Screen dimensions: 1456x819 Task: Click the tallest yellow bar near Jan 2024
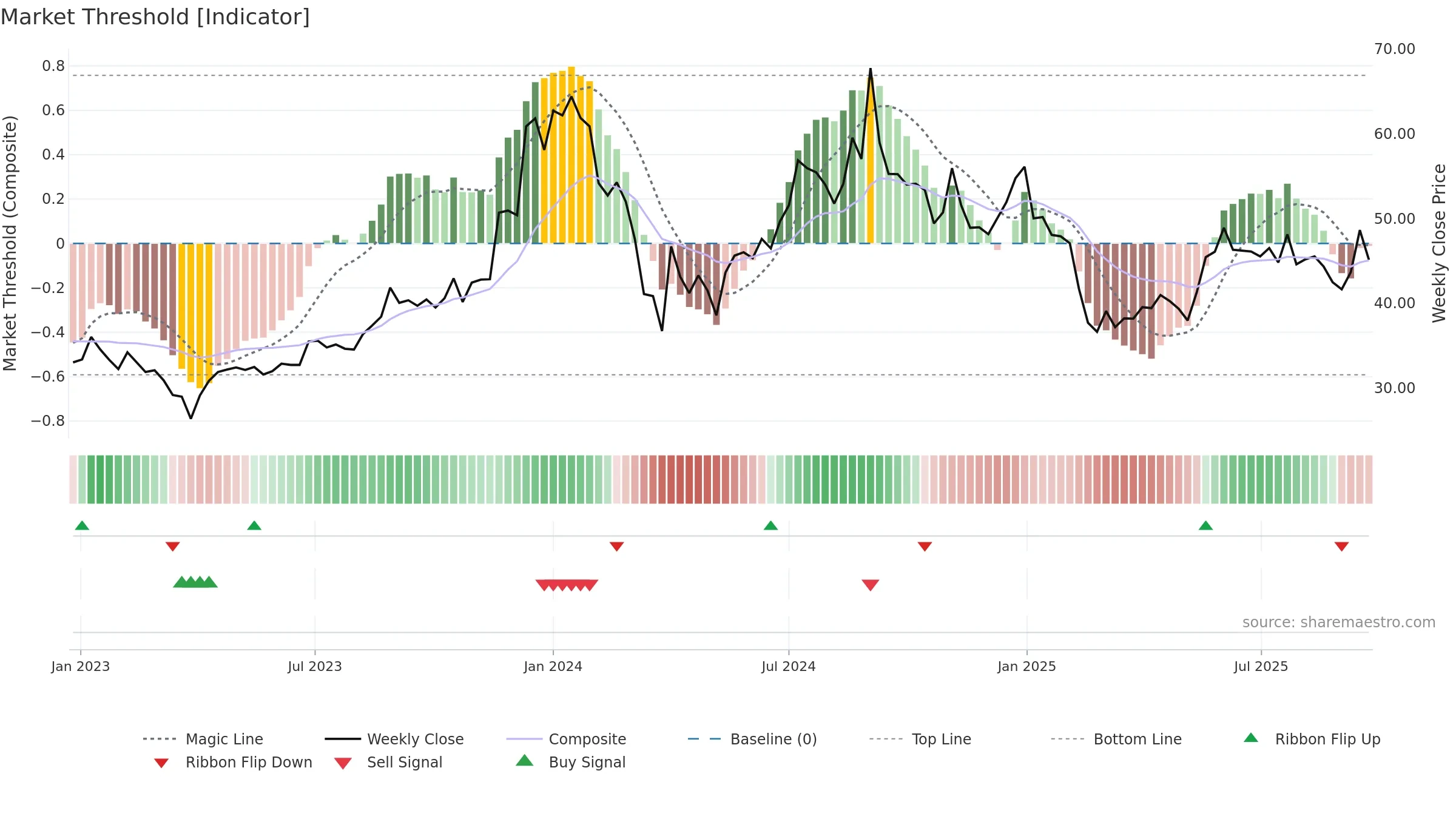[x=571, y=155]
